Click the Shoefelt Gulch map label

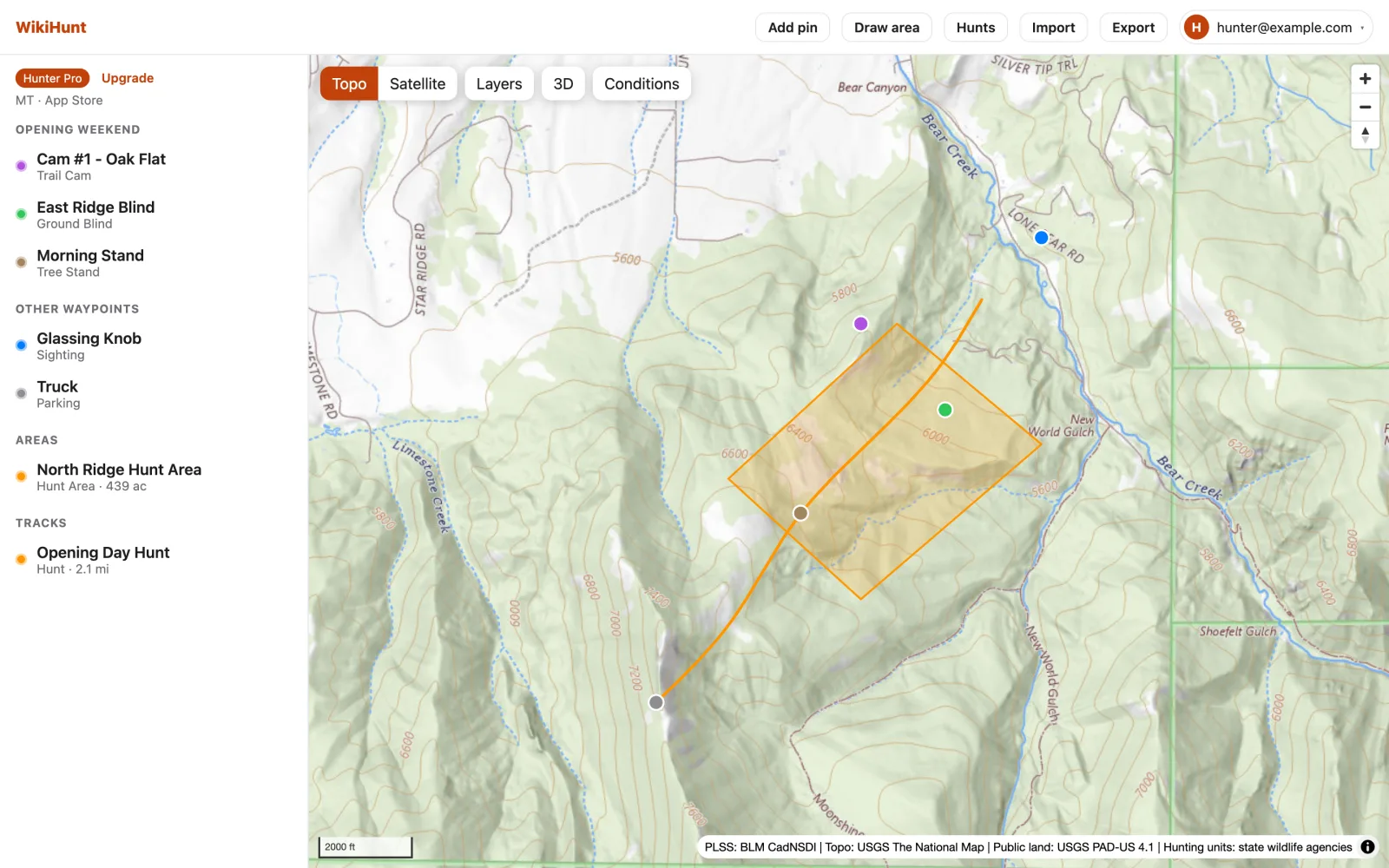pos(1238,631)
